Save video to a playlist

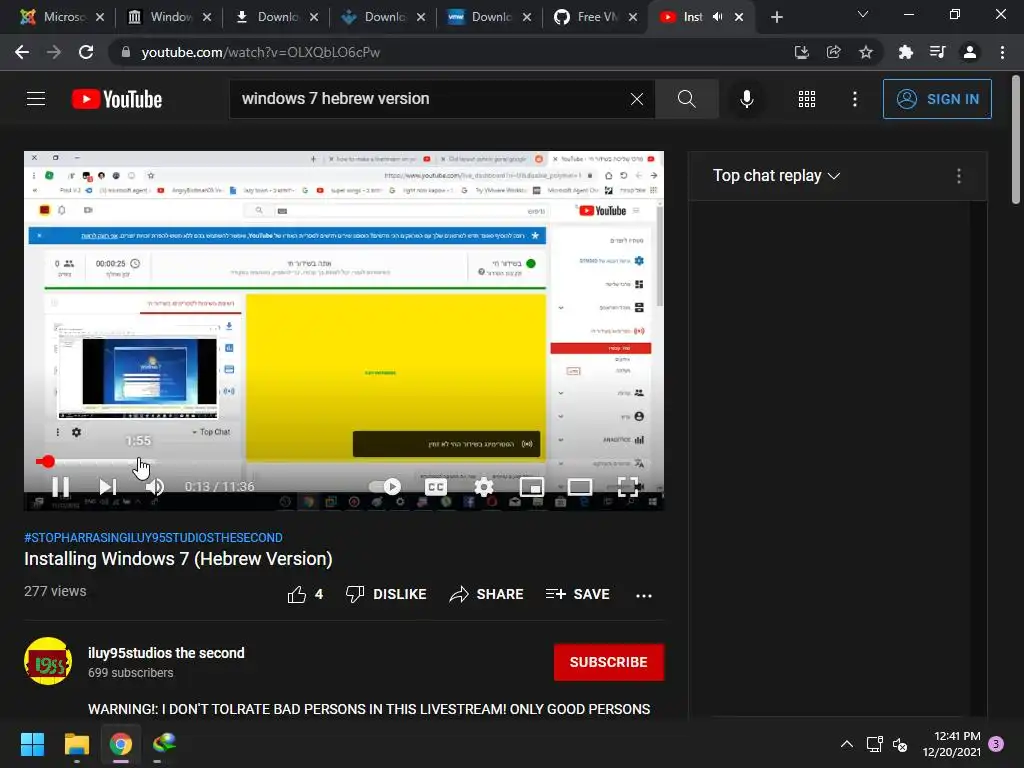click(x=577, y=594)
